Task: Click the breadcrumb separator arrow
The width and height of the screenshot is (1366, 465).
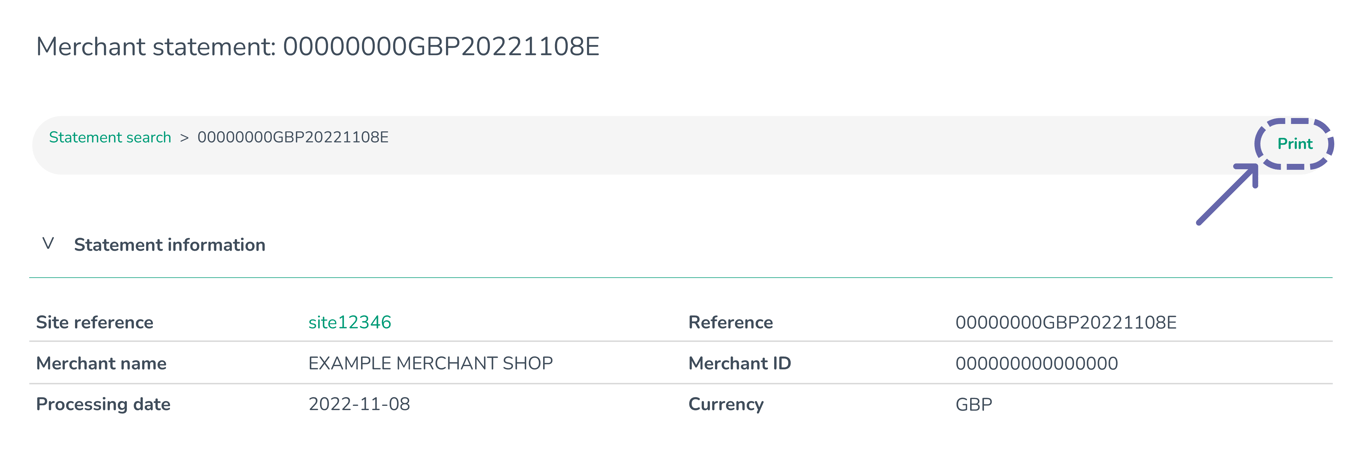Action: (184, 138)
